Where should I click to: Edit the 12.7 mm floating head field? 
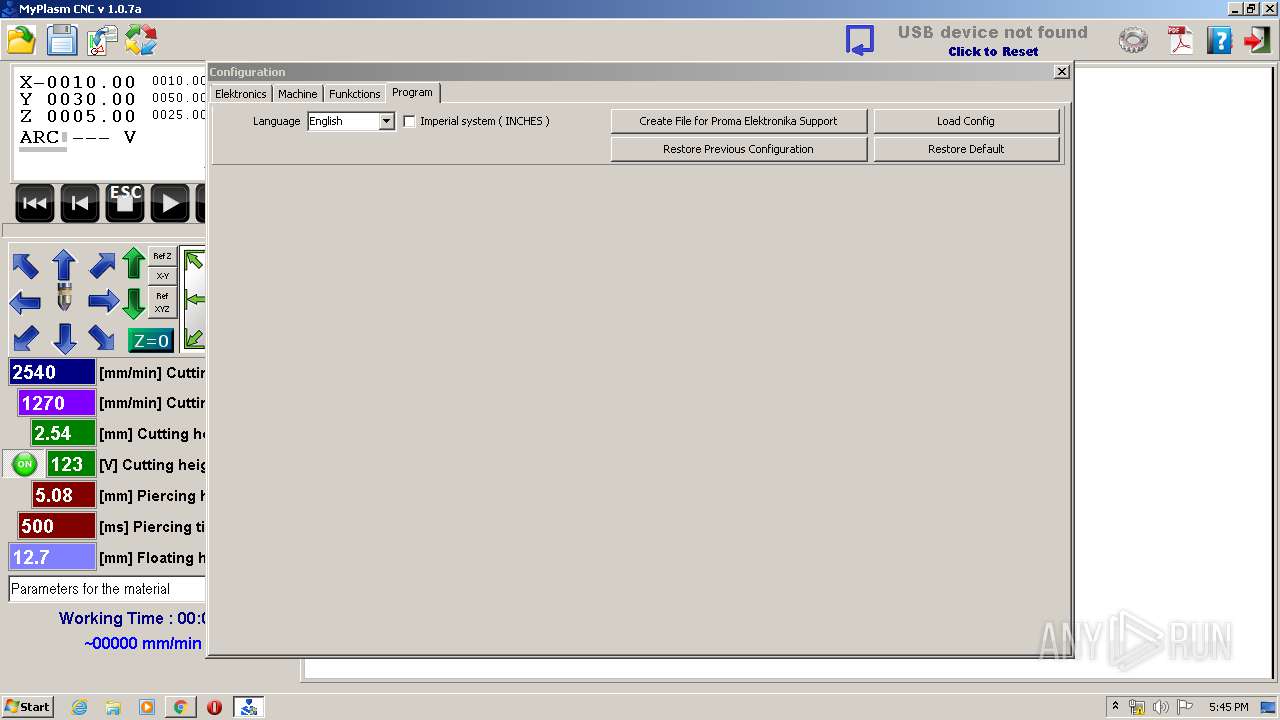coord(52,557)
